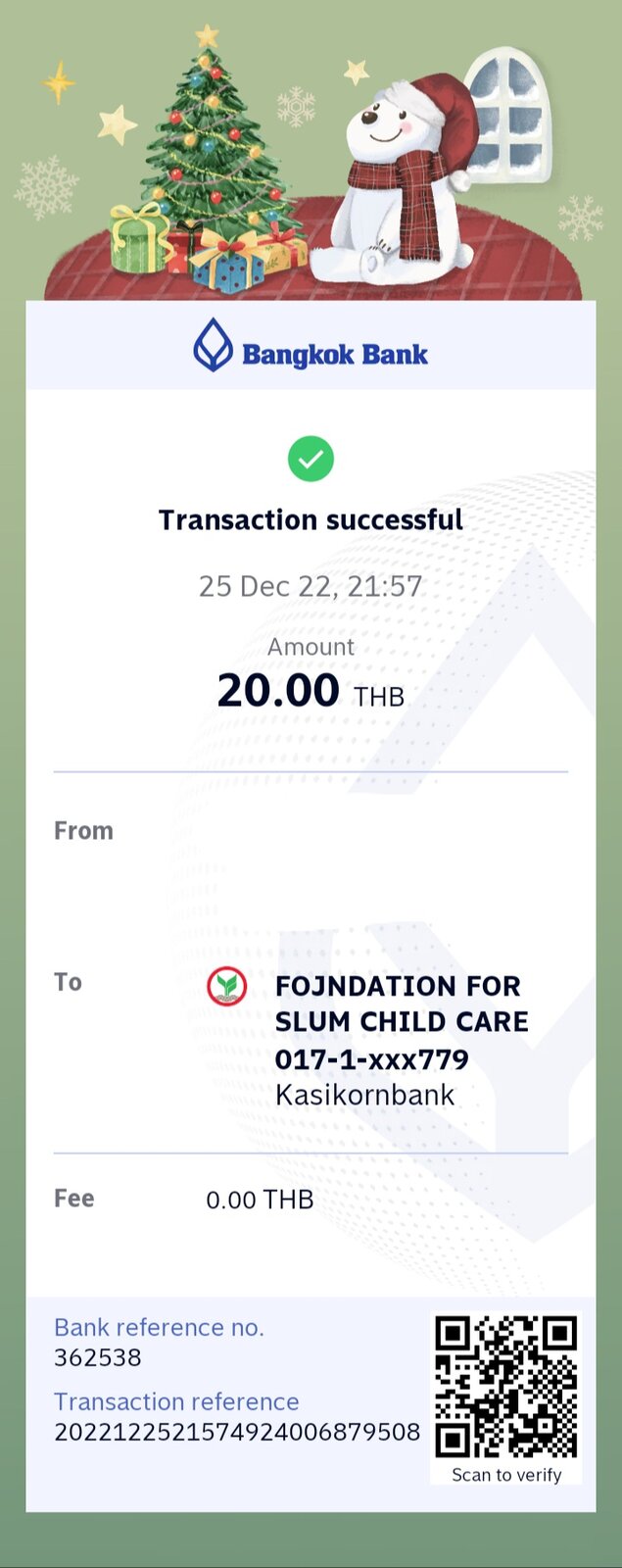The width and height of the screenshot is (622, 1568).
Task: Click the star atop the Christmas tree
Action: pos(207,35)
